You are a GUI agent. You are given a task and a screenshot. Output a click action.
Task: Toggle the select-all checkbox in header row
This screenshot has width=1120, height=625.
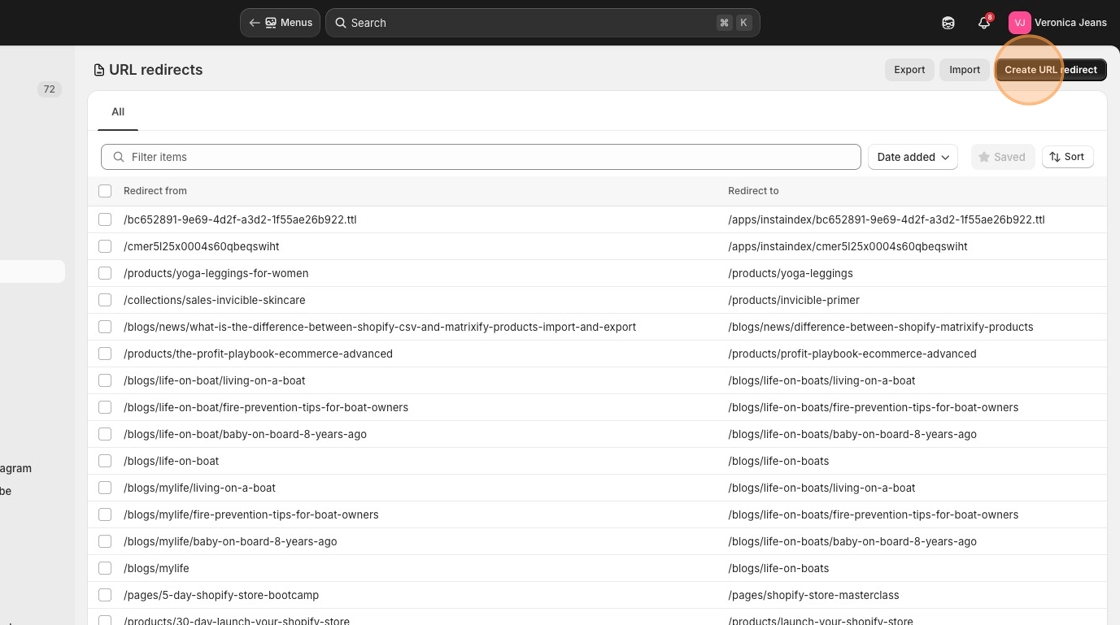tap(105, 191)
